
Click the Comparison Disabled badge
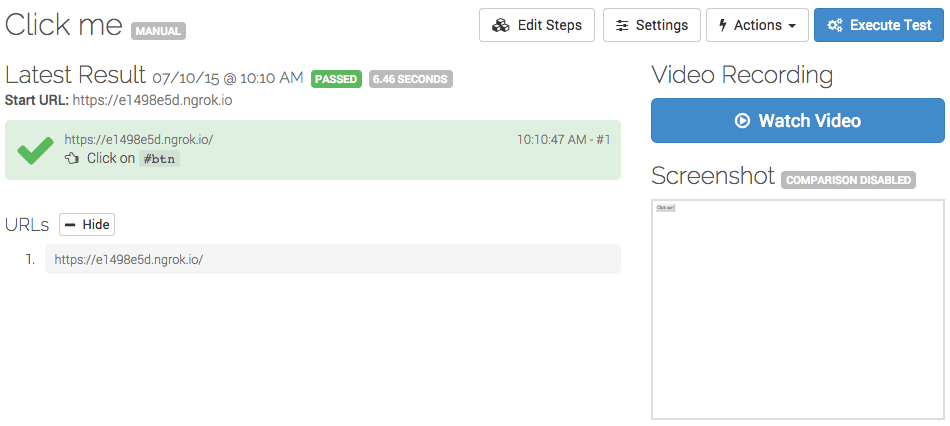[x=848, y=180]
